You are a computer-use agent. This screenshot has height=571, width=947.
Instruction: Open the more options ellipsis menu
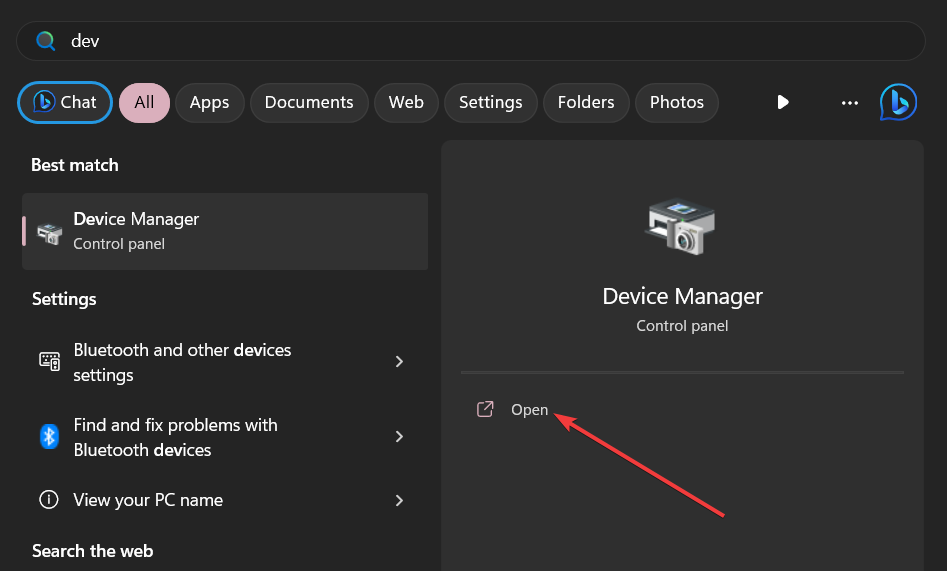(850, 103)
